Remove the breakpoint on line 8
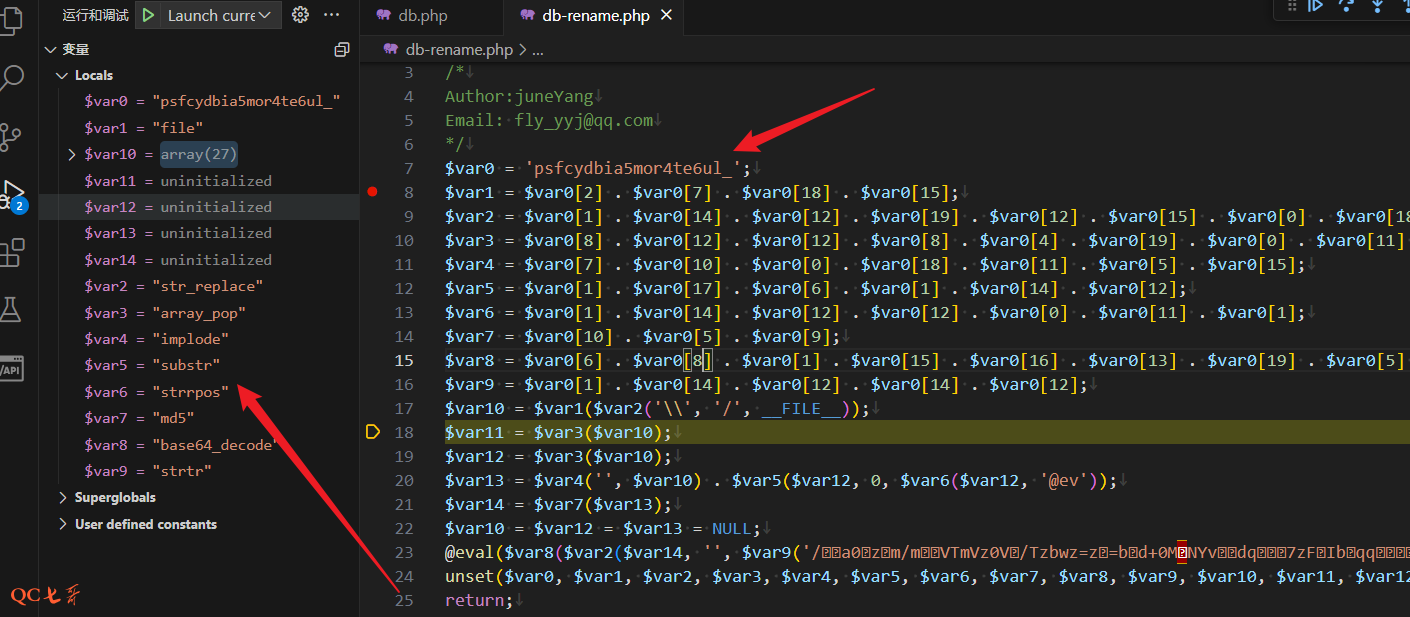This screenshot has width=1410, height=617. tap(373, 192)
